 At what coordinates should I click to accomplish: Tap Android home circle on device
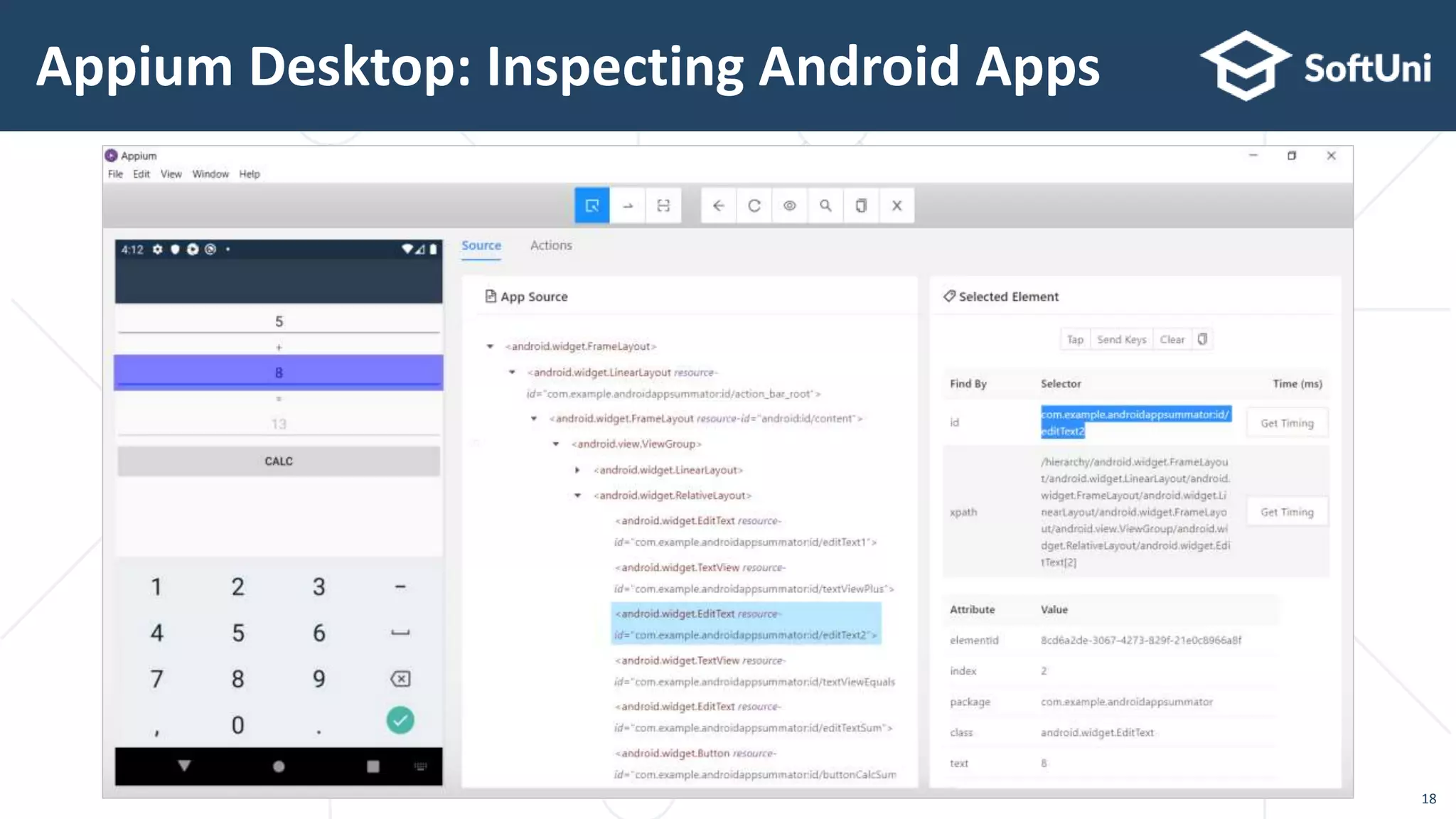click(279, 766)
